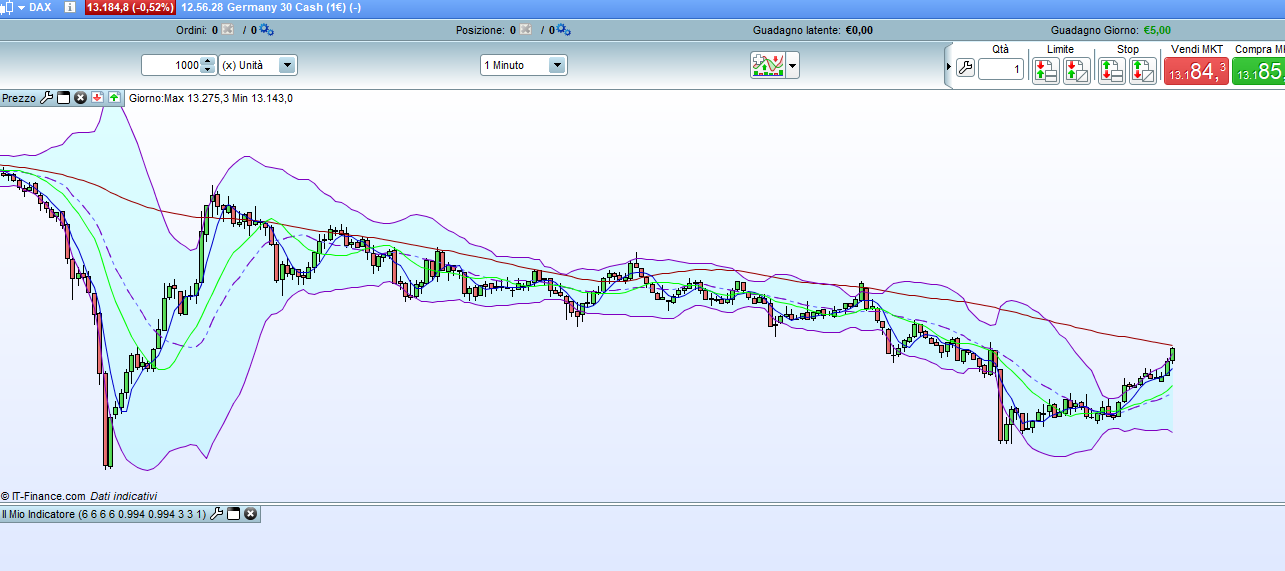Open the Unità units dropdown
This screenshot has width=1285, height=571.
(287, 65)
